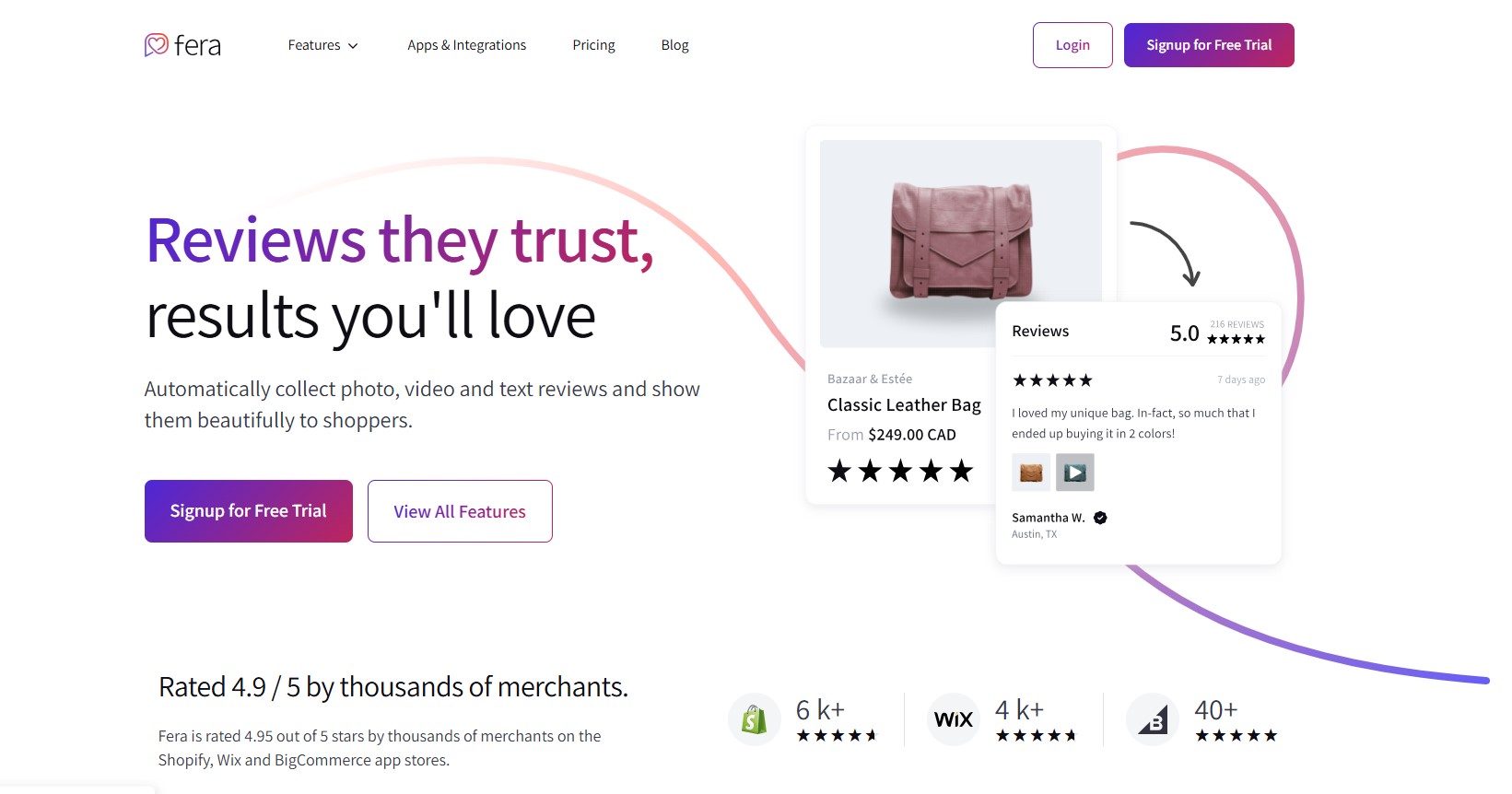1512x794 pixels.
Task: Open the brown bag photo thumbnail
Action: point(1031,473)
